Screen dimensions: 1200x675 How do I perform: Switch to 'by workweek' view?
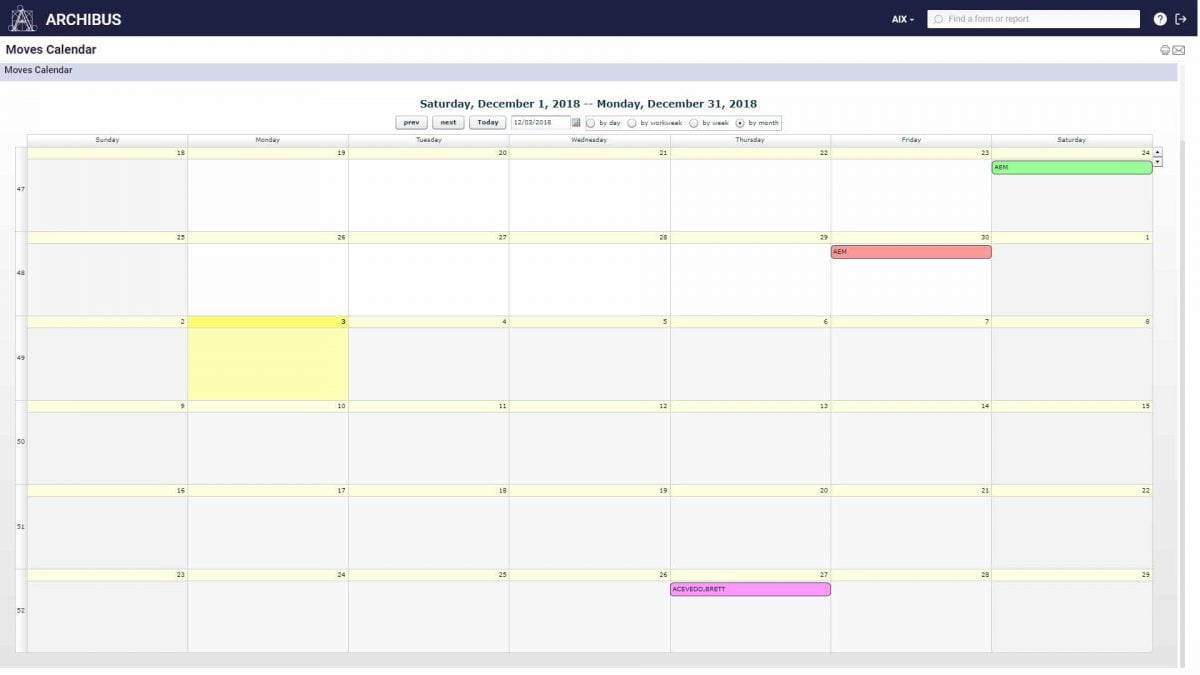click(632, 122)
